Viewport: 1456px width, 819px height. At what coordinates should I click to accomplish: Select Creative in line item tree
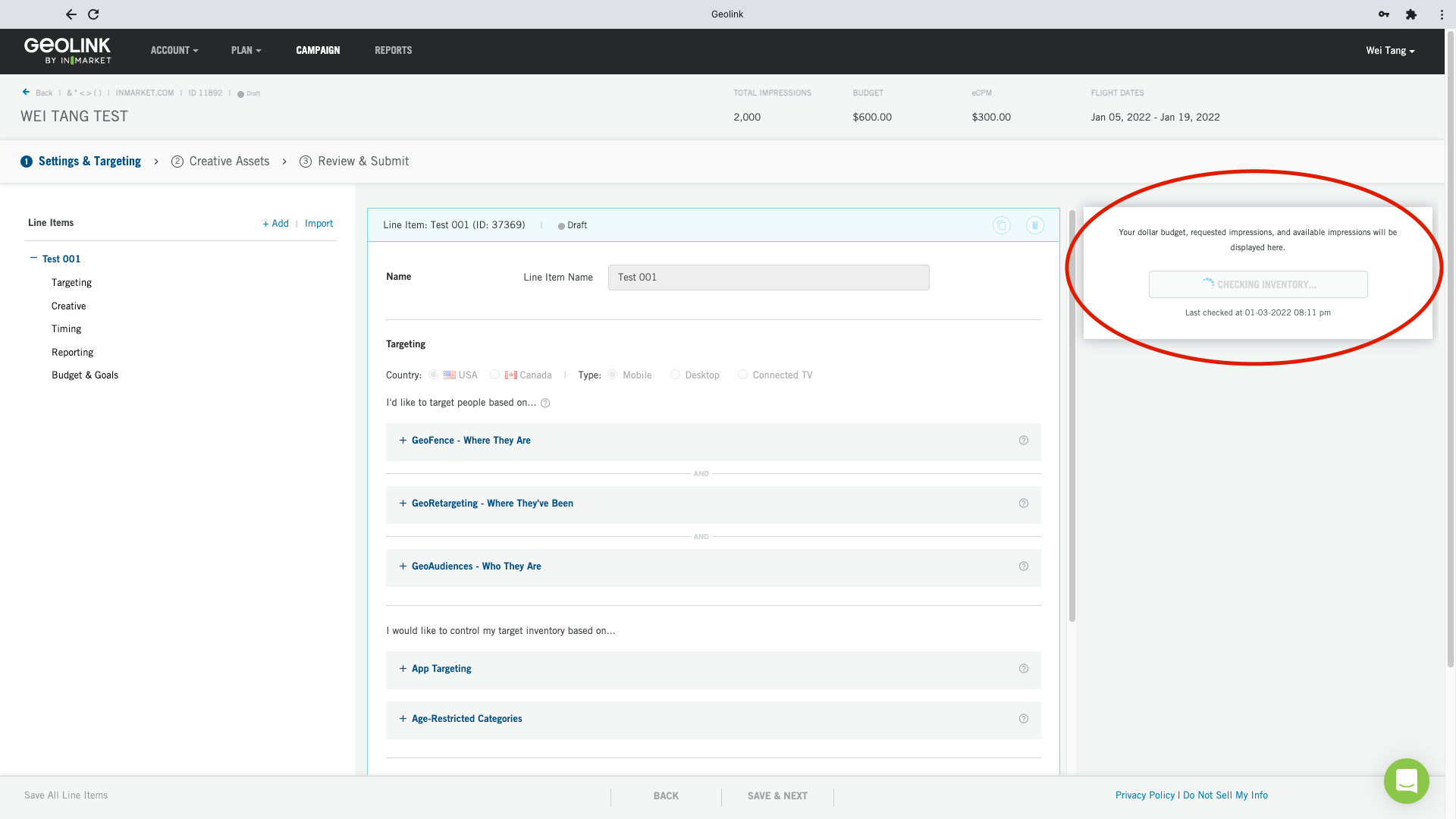tap(68, 306)
